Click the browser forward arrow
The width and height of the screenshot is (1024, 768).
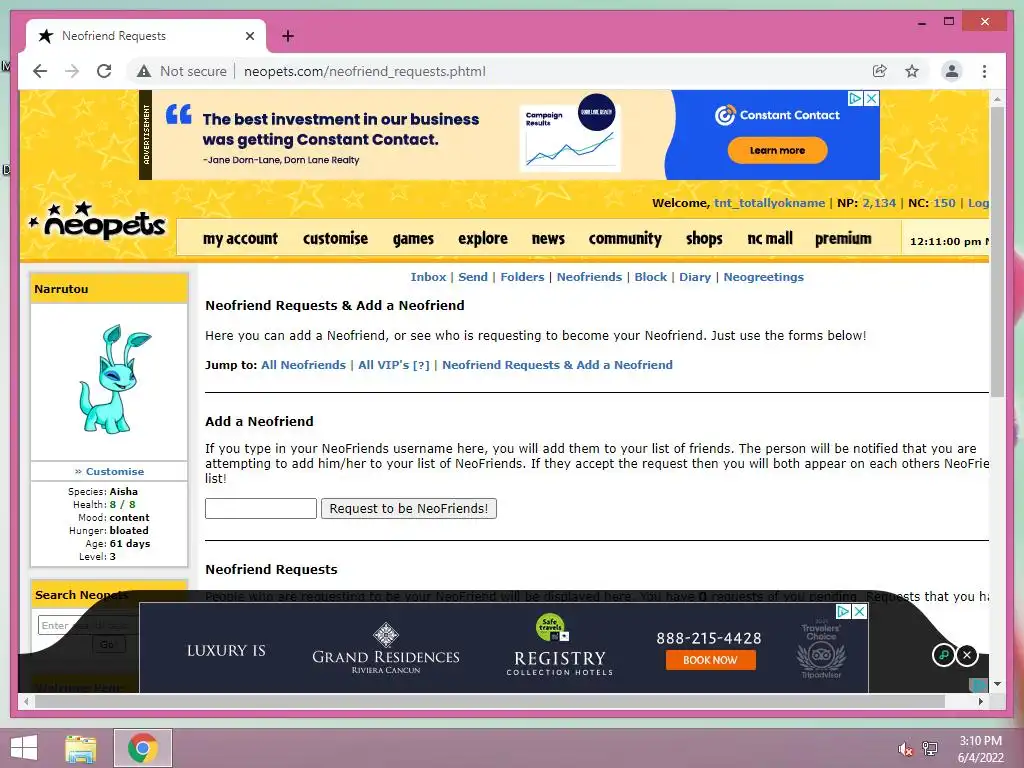[72, 71]
